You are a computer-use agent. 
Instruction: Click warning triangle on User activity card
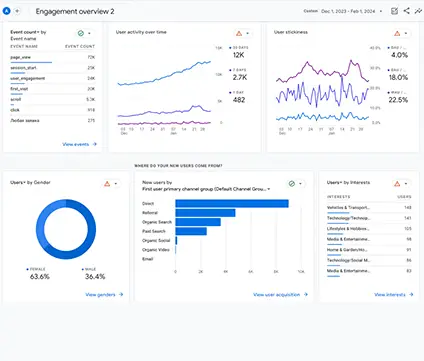click(239, 33)
